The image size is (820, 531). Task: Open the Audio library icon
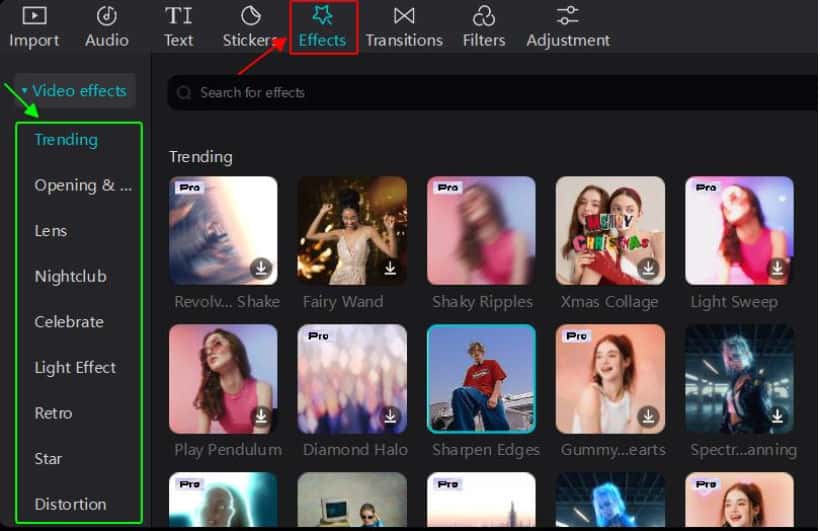click(x=106, y=16)
